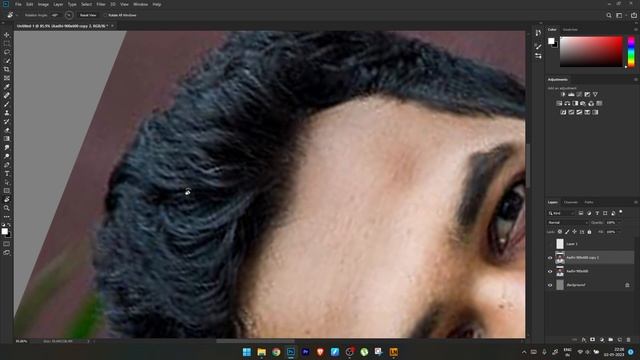Viewport: 640px width, 360px height.
Task: Select the Brush tool
Action: 7,104
